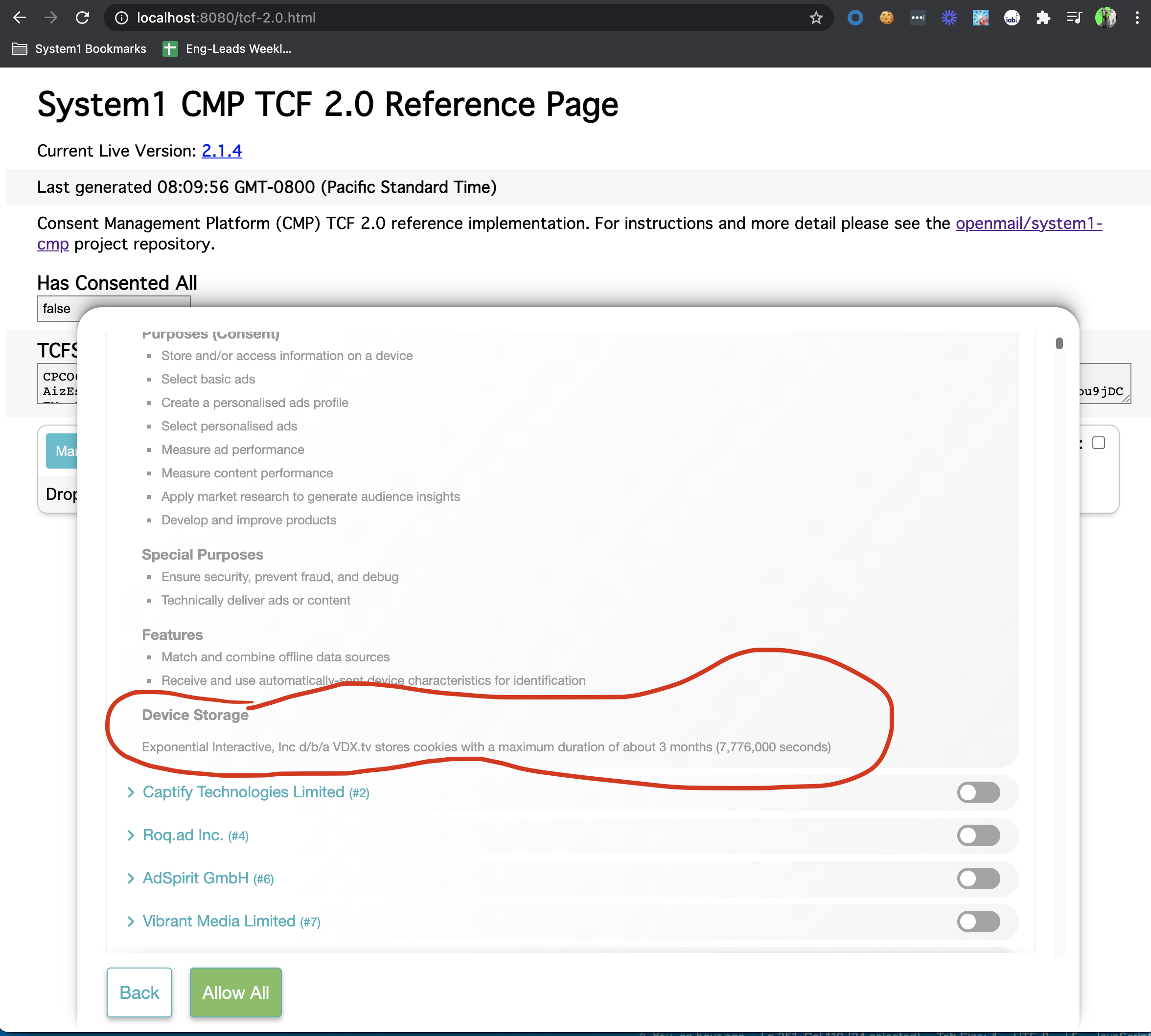Expand Captify Technologies Limited vendor details
This screenshot has height=1036, width=1151.
[131, 792]
